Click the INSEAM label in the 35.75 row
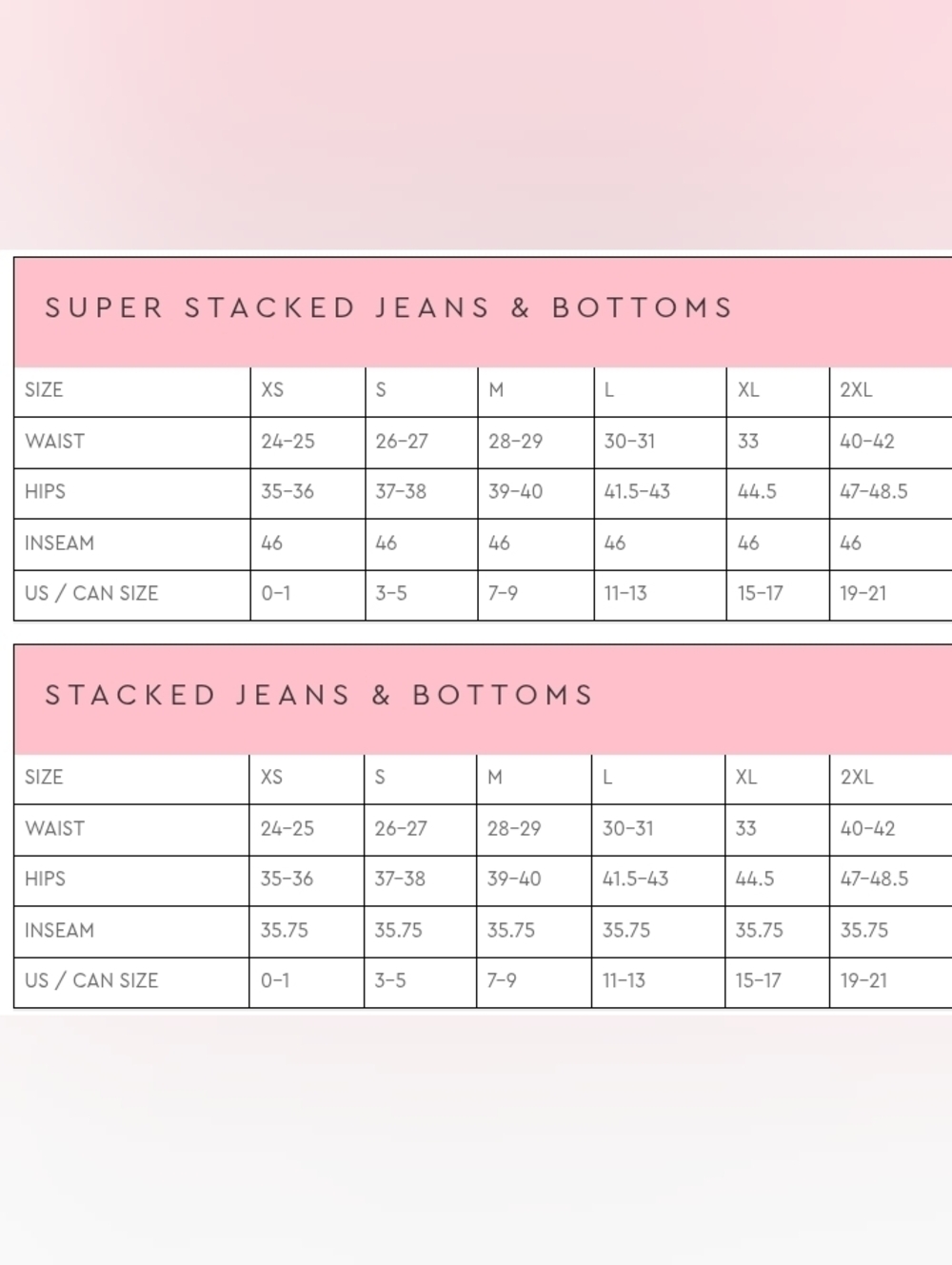The width and height of the screenshot is (952, 1265). click(59, 930)
